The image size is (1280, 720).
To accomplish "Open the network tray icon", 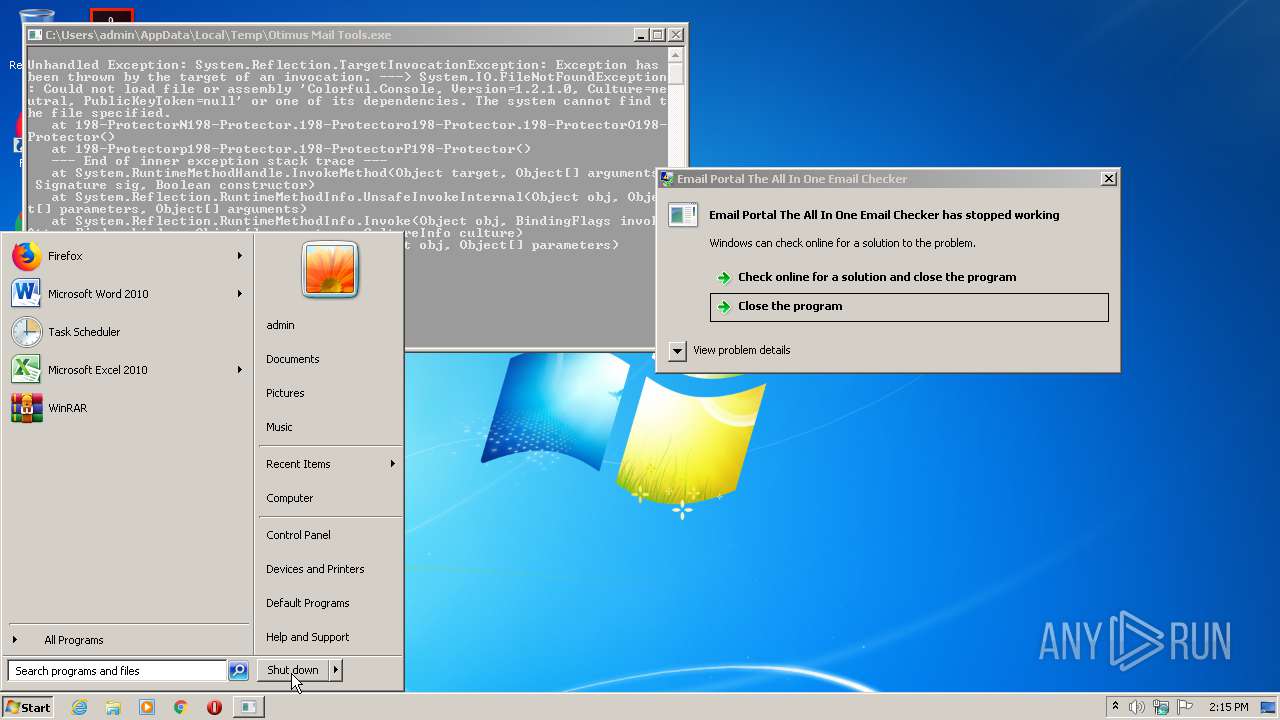I will [x=1161, y=707].
